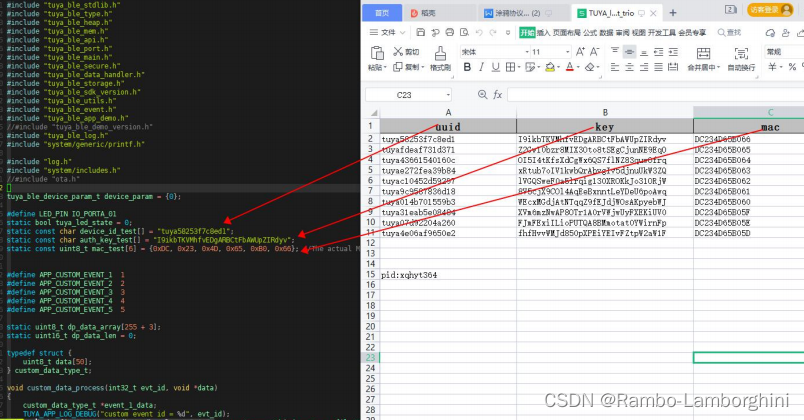804x420 pixels.
Task: Go to the 首页 home tab
Action: 381,13
